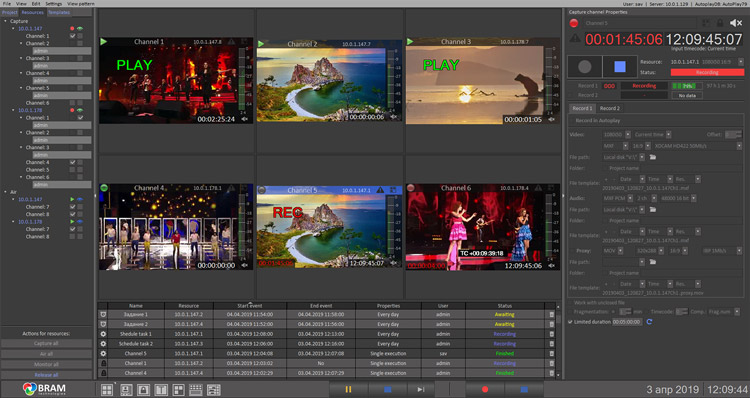This screenshot has height=398, width=750.
Task: Choose the two-column layout icon
Action: click(161, 390)
